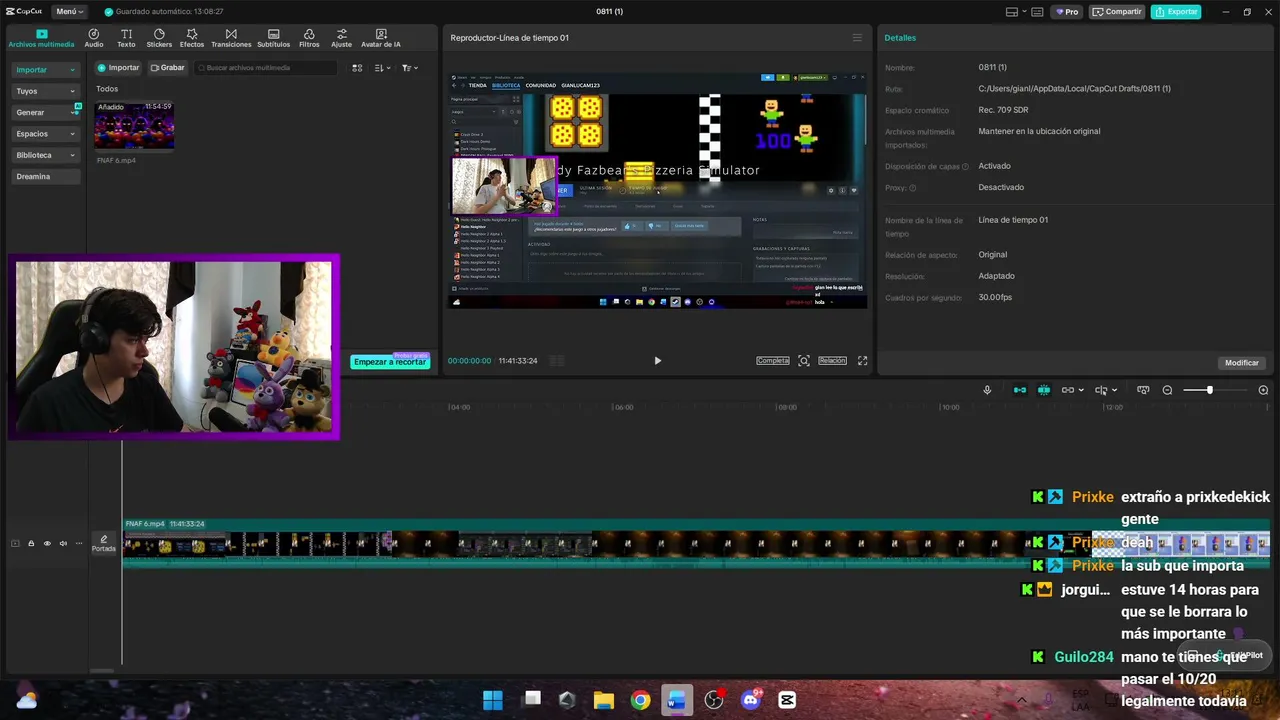Open File Explorer from taskbar

coord(604,700)
